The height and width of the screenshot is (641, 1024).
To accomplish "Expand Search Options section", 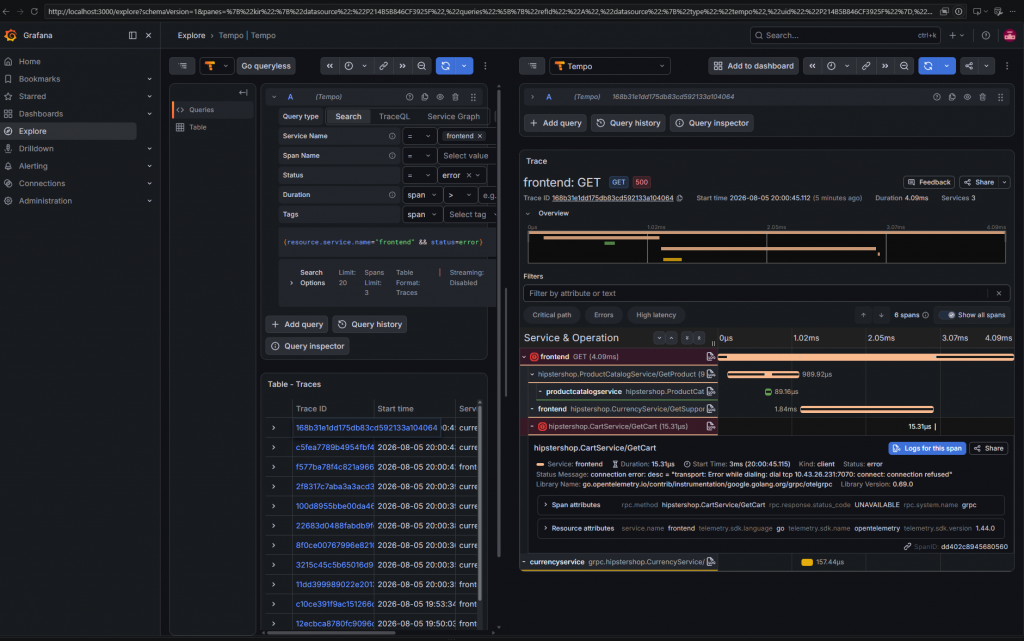I will (291, 283).
